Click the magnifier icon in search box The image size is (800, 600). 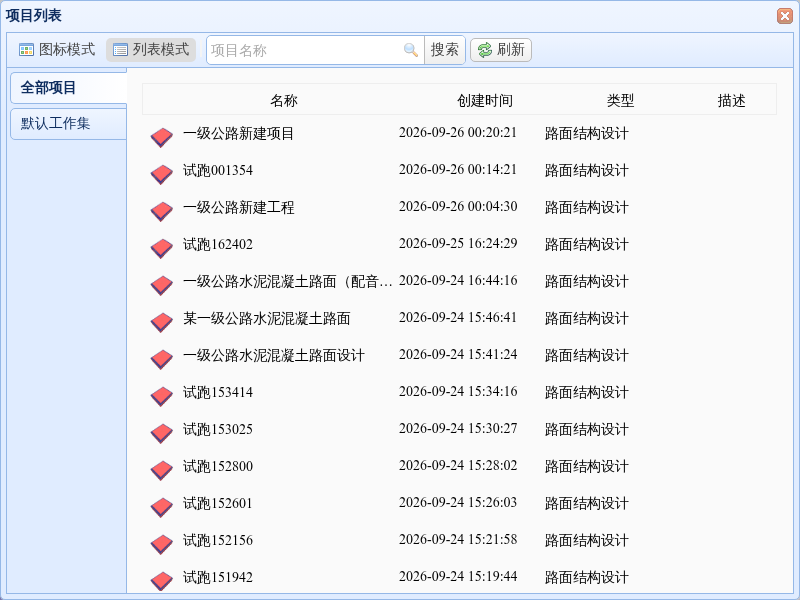(411, 50)
